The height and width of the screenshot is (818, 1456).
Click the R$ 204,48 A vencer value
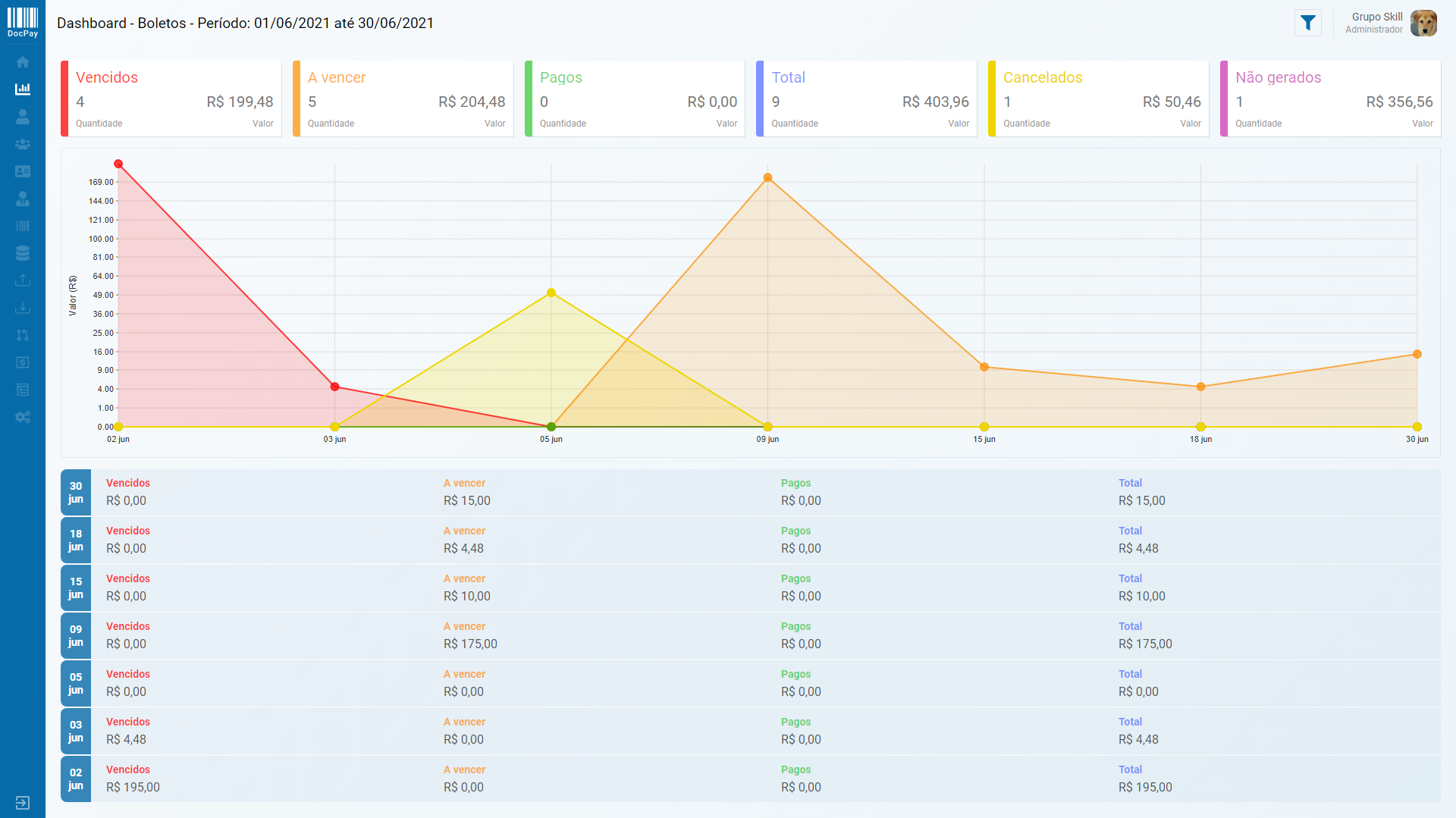pos(472,102)
